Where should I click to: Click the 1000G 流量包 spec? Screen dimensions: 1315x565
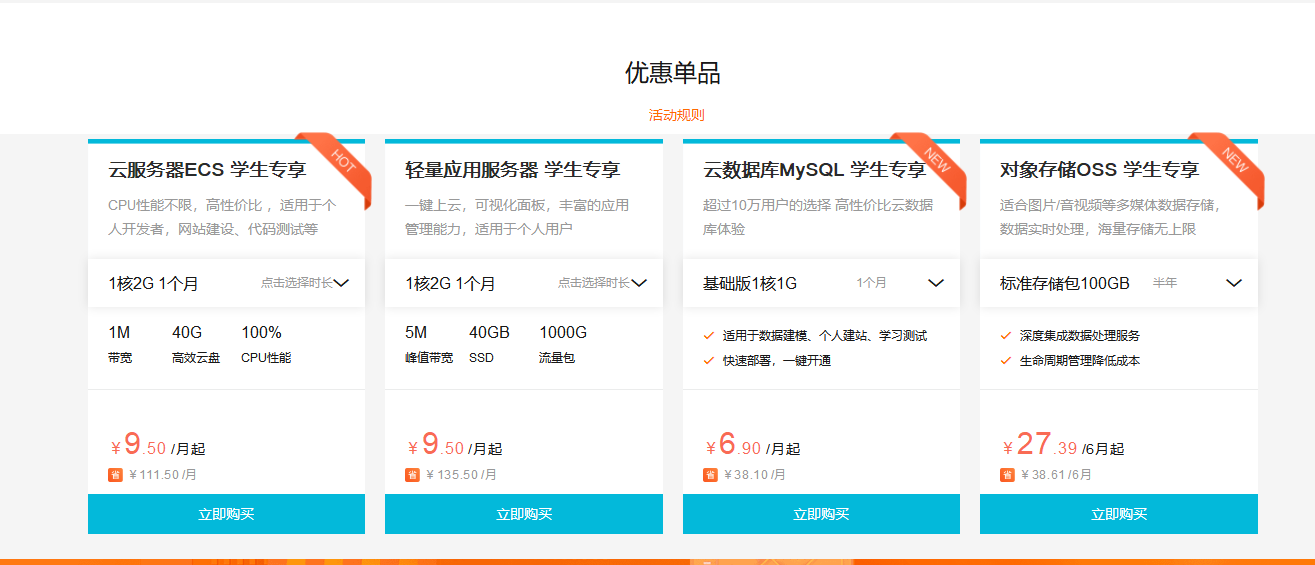pos(563,344)
